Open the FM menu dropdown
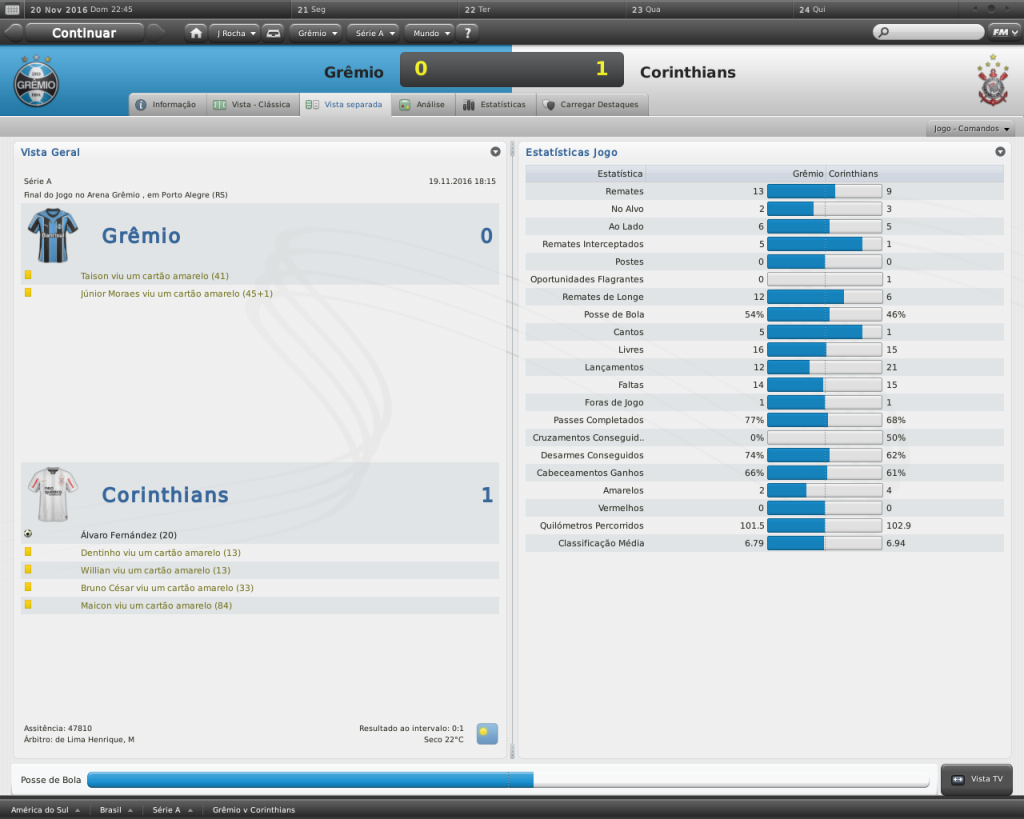Screen dimensions: 1024x819 click(1004, 32)
